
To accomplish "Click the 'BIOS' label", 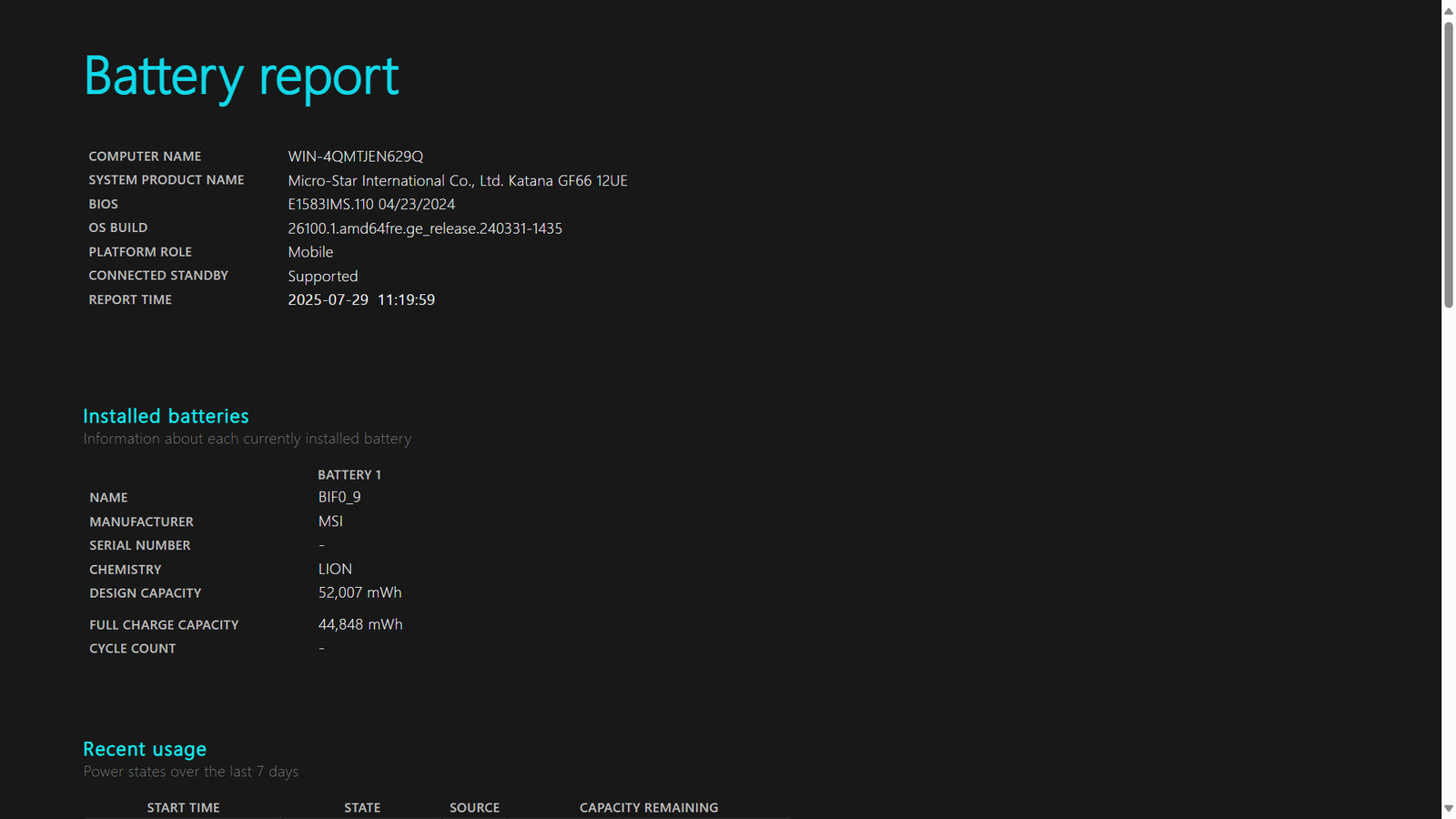I will 103,204.
